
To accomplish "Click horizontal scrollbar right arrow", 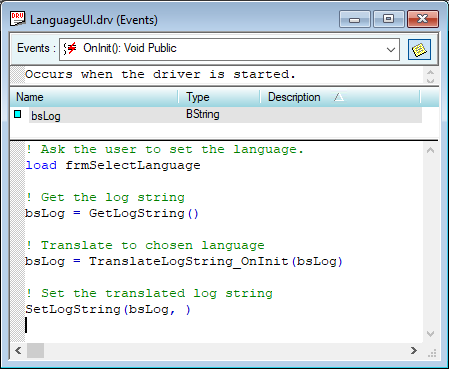I will tap(414, 351).
